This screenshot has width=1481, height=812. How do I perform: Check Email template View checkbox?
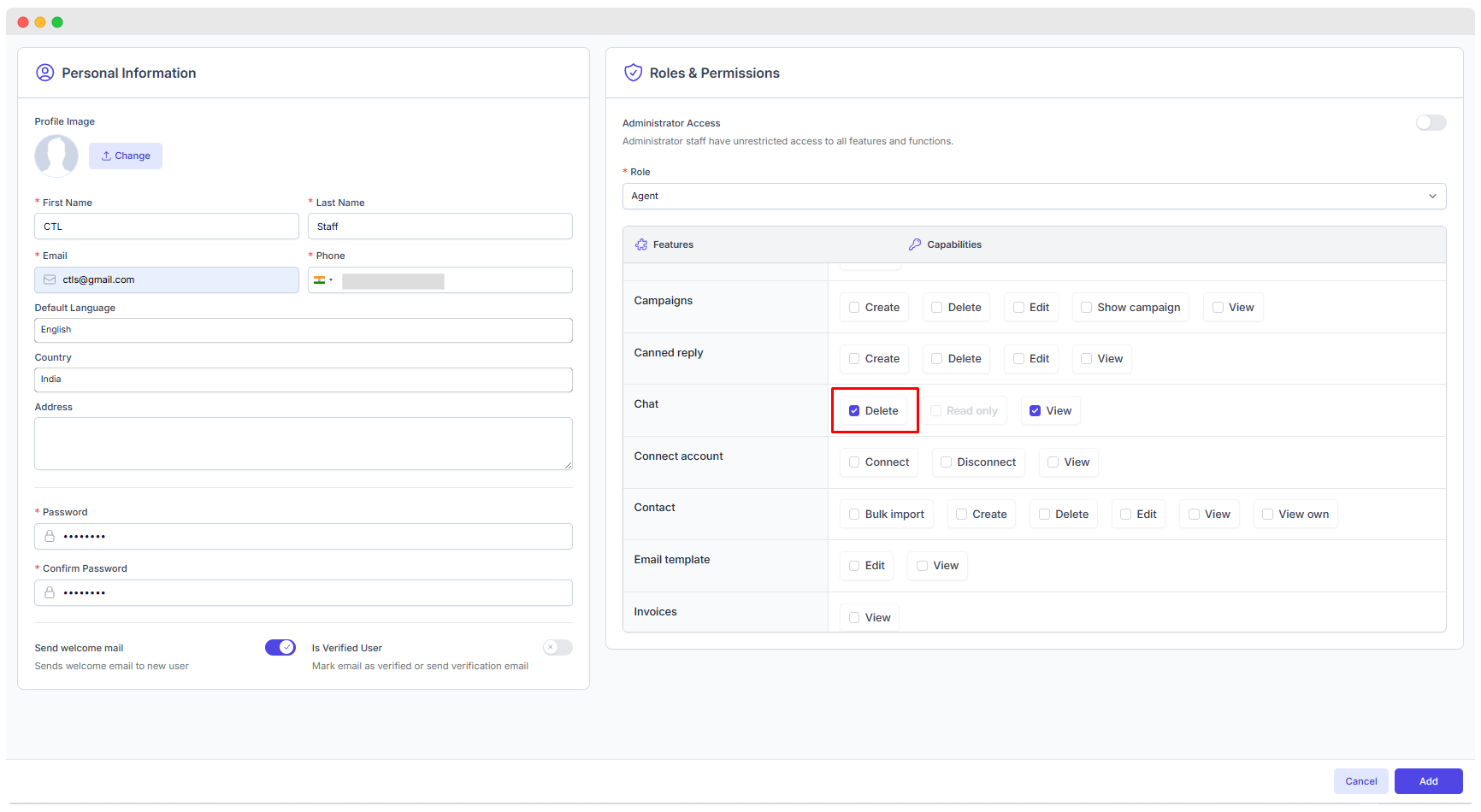(922, 566)
